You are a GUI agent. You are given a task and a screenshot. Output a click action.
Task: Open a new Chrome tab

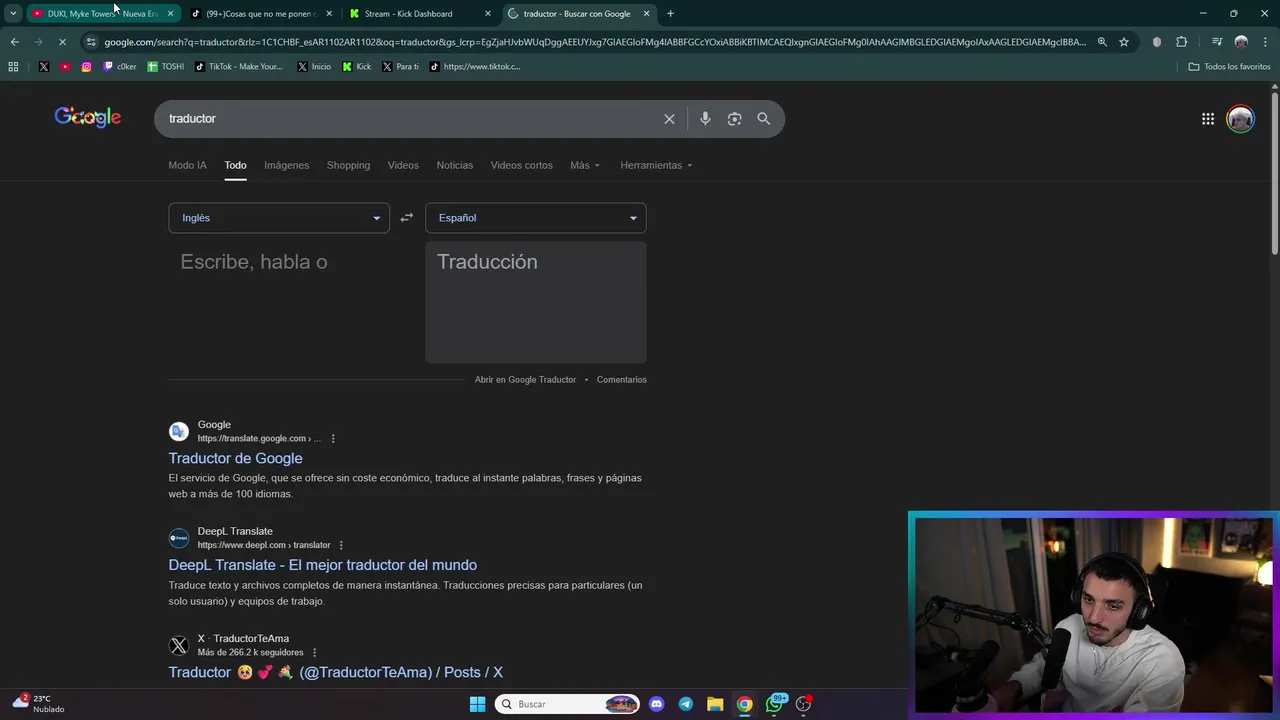pos(670,14)
